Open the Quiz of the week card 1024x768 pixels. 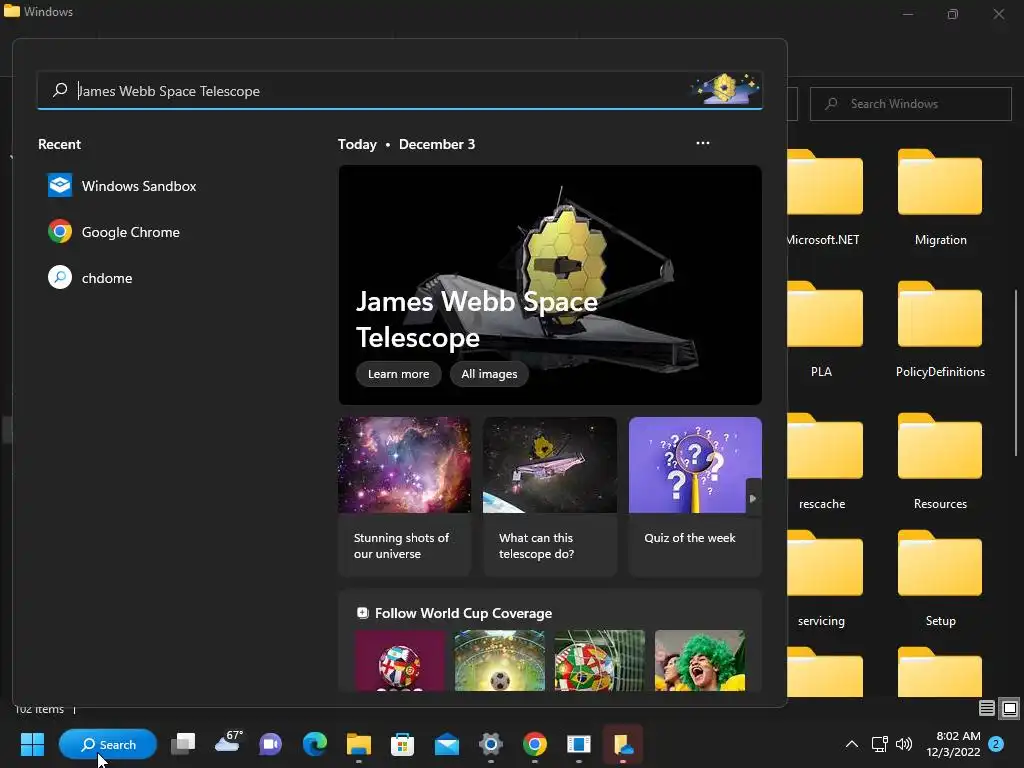(695, 496)
